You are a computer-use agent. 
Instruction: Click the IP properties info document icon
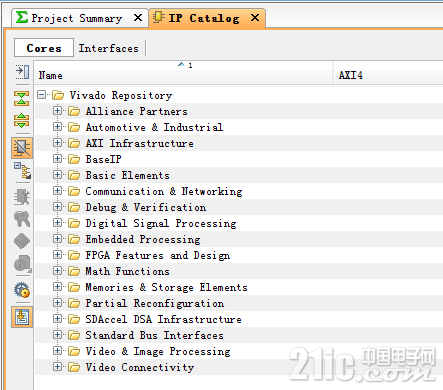(22, 263)
